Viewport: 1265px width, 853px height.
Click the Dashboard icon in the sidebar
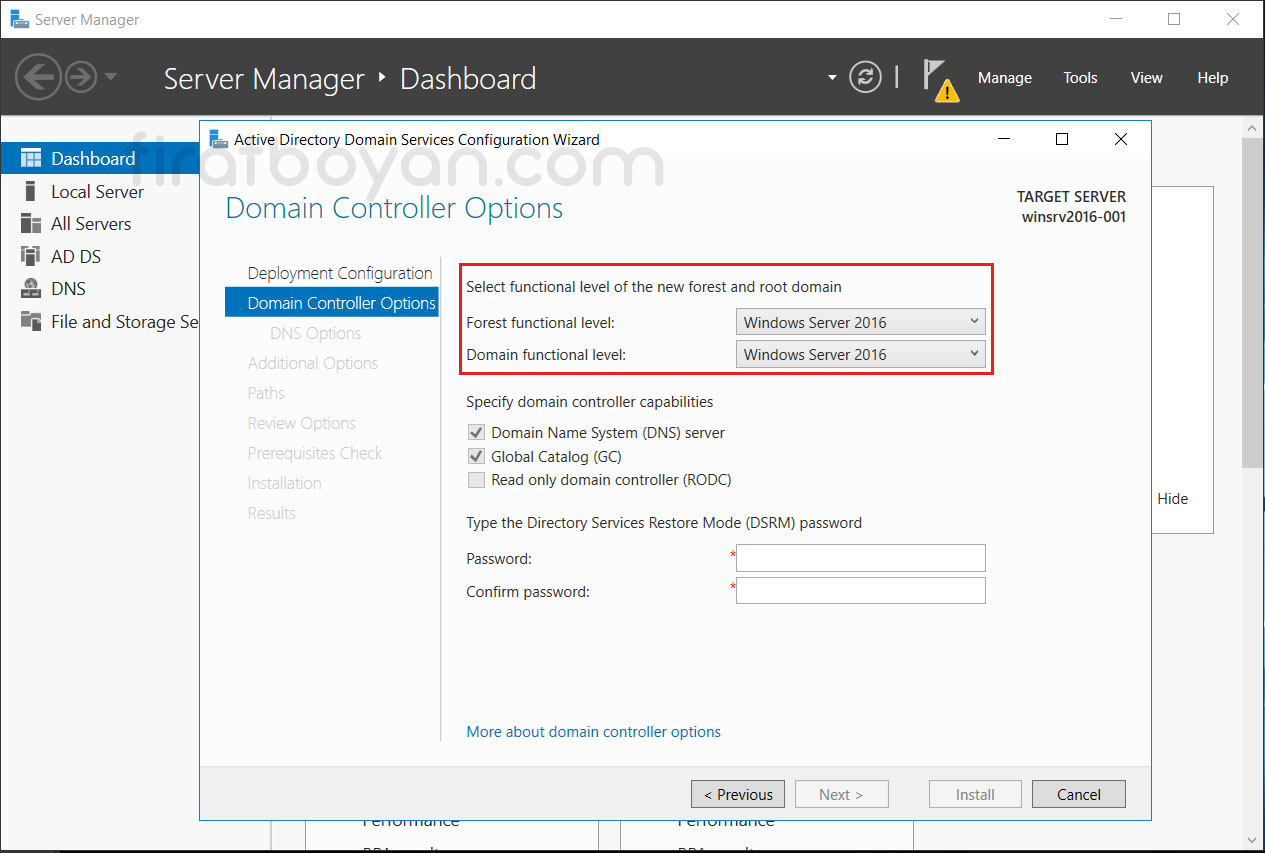click(x=31, y=159)
